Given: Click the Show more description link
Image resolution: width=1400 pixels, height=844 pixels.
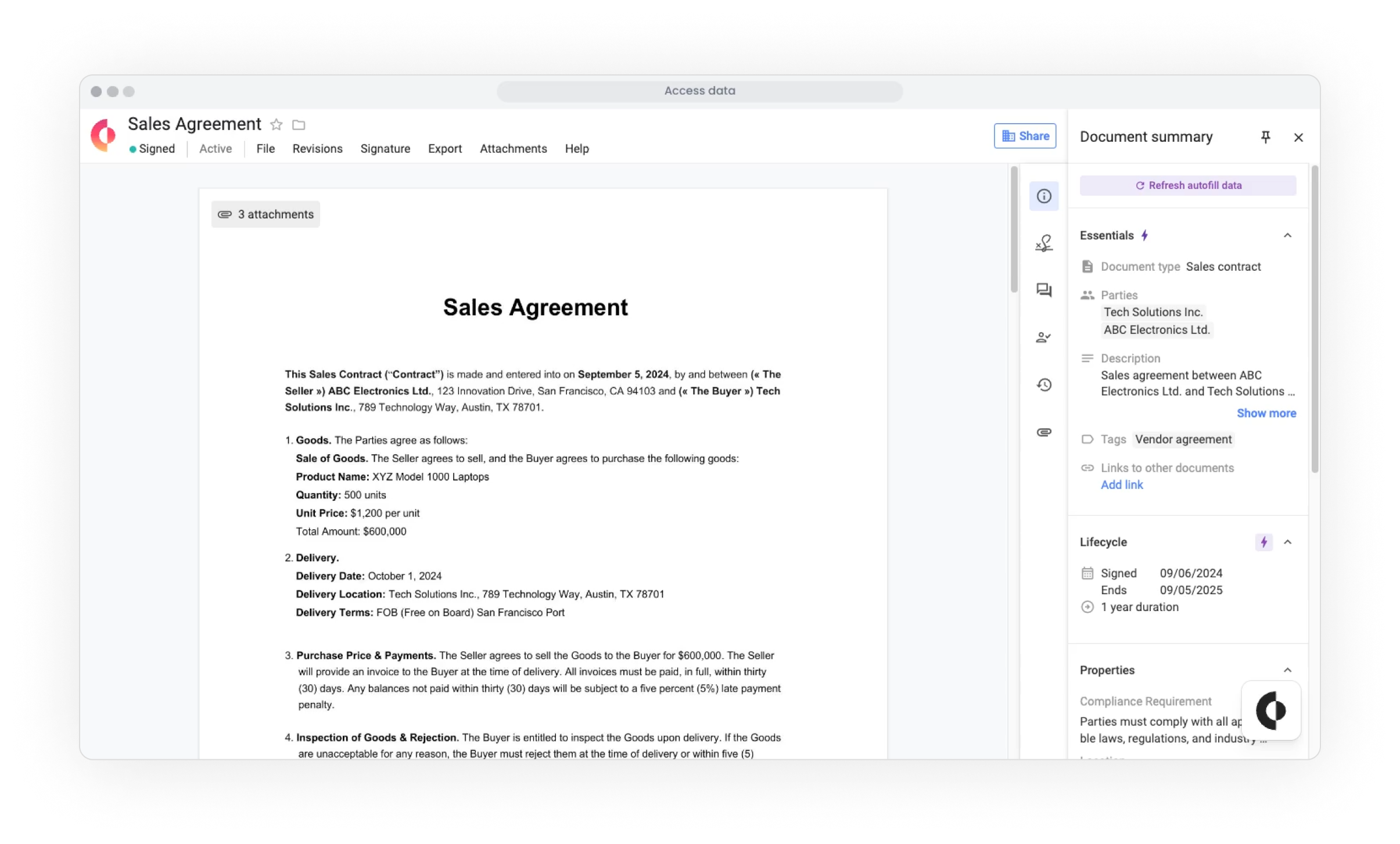Looking at the screenshot, I should click(x=1266, y=413).
